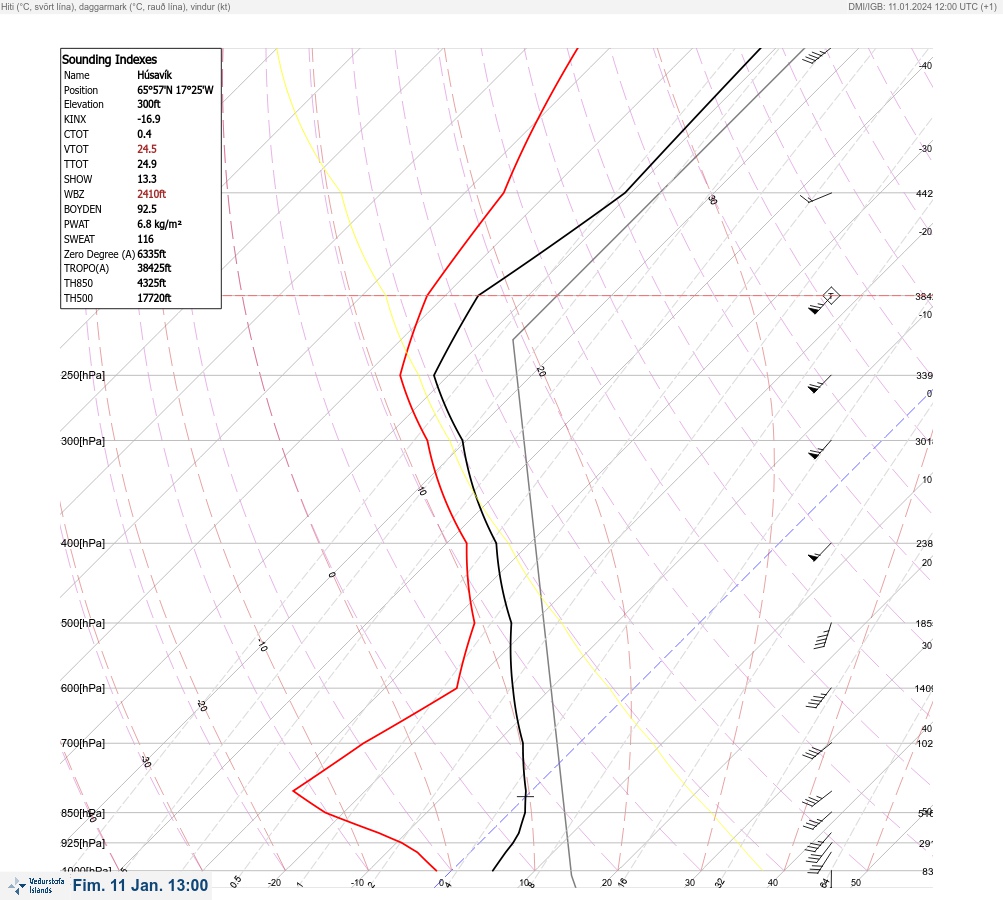Click the TH850 value "4325ft"
1003x900 pixels.
coord(152,283)
